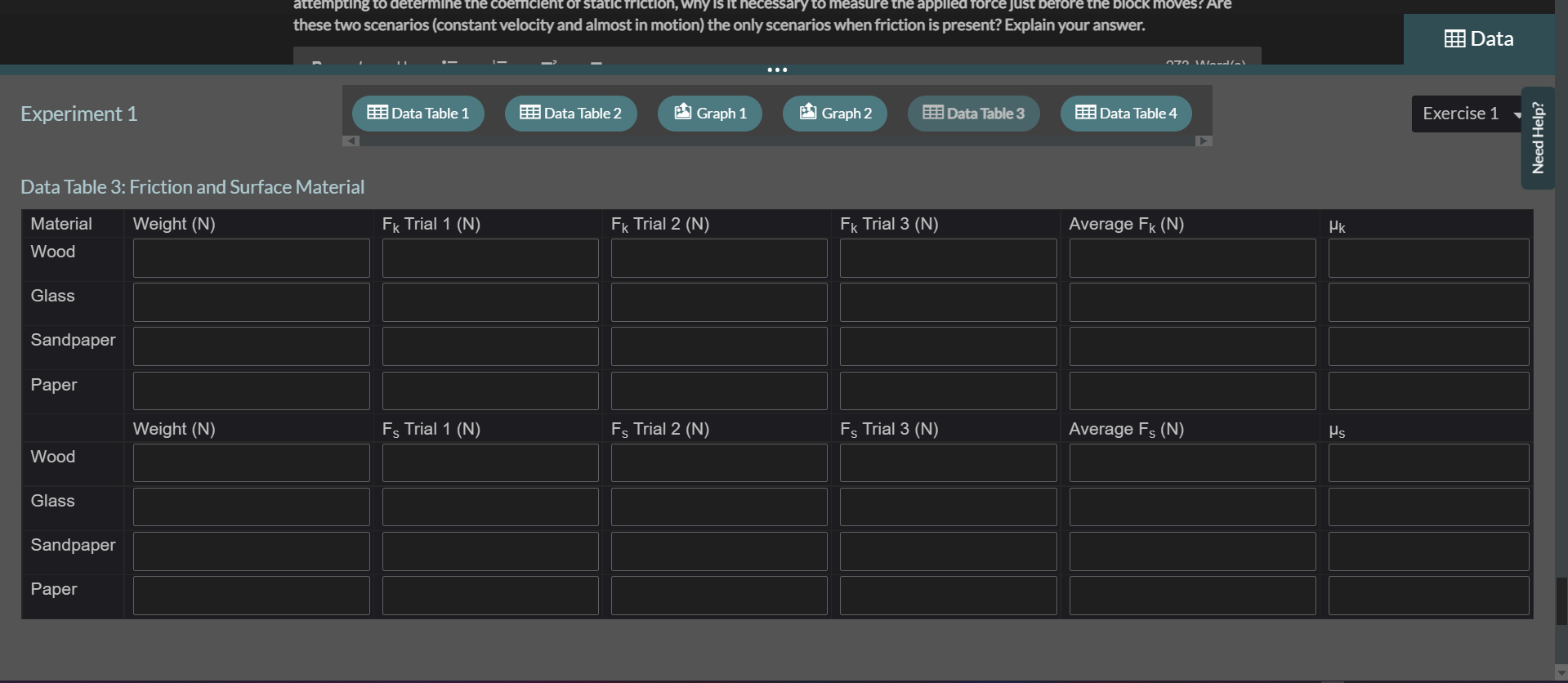Click Sandpaper Average Fs input
Viewport: 1568px width, 683px height.
pos(1193,551)
